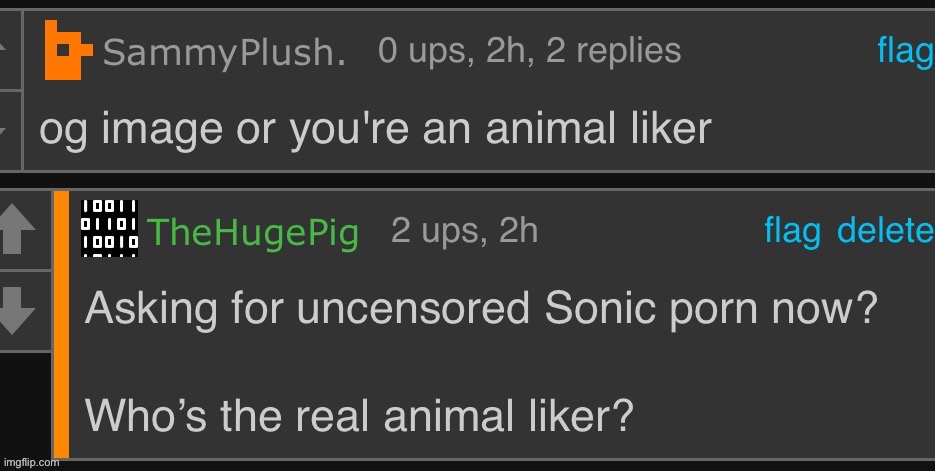Click SammyPlush's orange avatar icon
The image size is (935, 471).
(x=67, y=51)
